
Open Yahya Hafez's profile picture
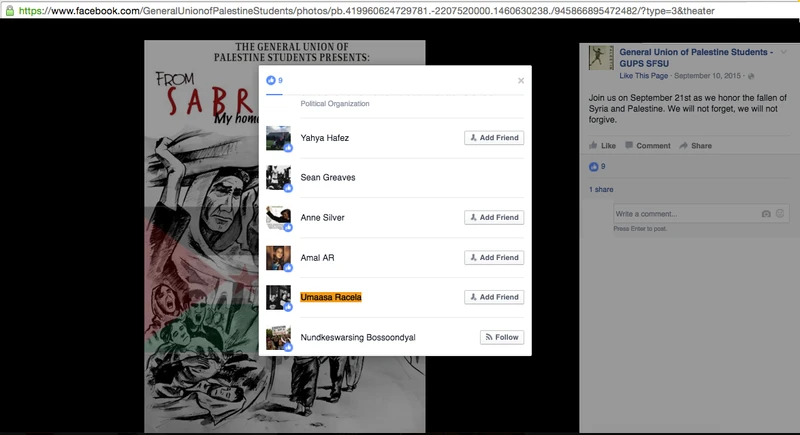[x=278, y=138]
